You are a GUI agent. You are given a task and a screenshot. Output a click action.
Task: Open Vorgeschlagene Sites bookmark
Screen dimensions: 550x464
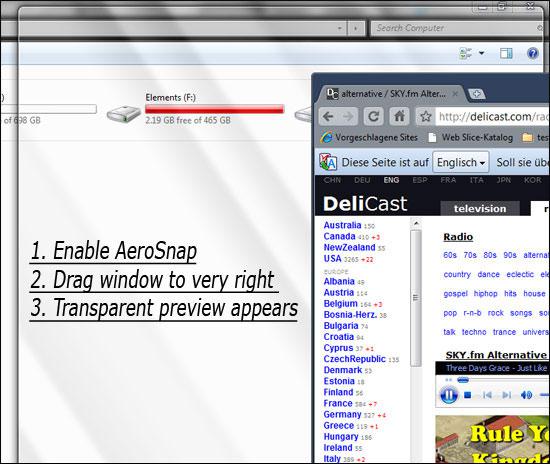click(x=369, y=137)
